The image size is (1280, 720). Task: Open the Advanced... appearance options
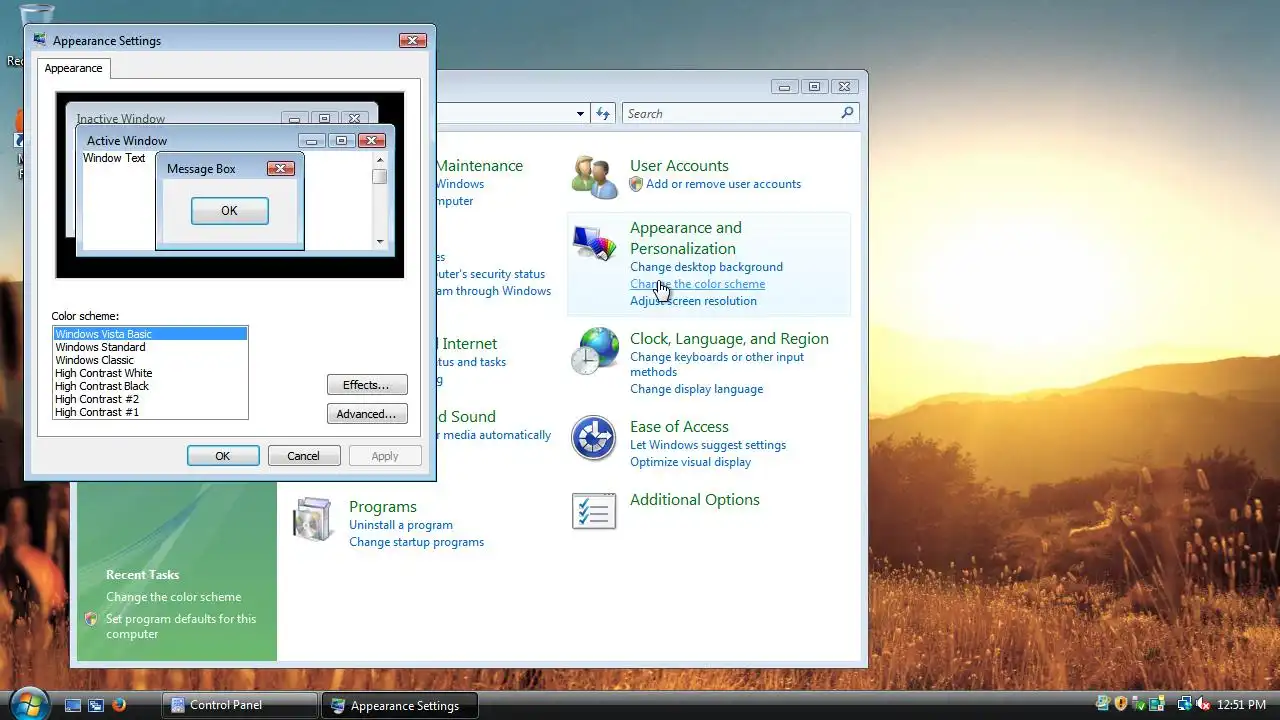367,414
